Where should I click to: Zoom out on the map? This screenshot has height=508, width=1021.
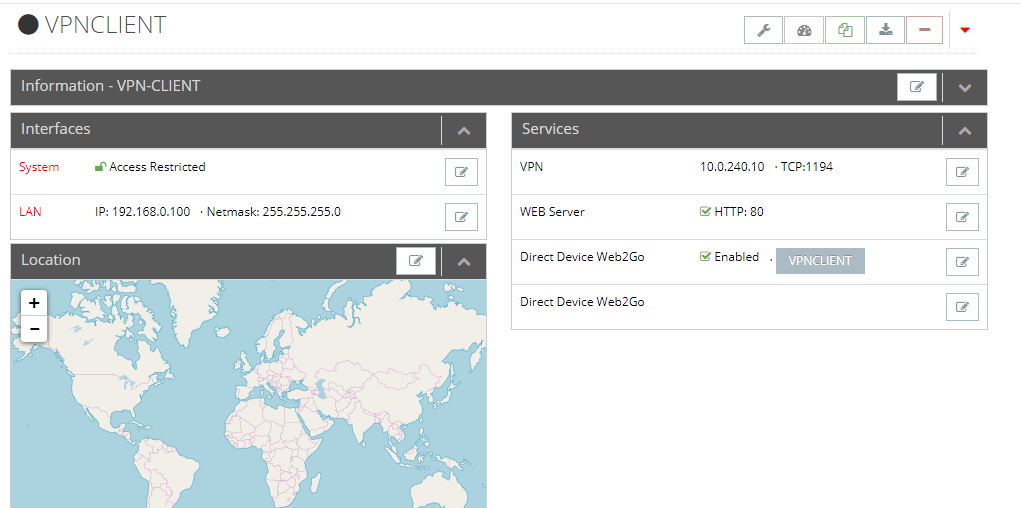[x=35, y=328]
